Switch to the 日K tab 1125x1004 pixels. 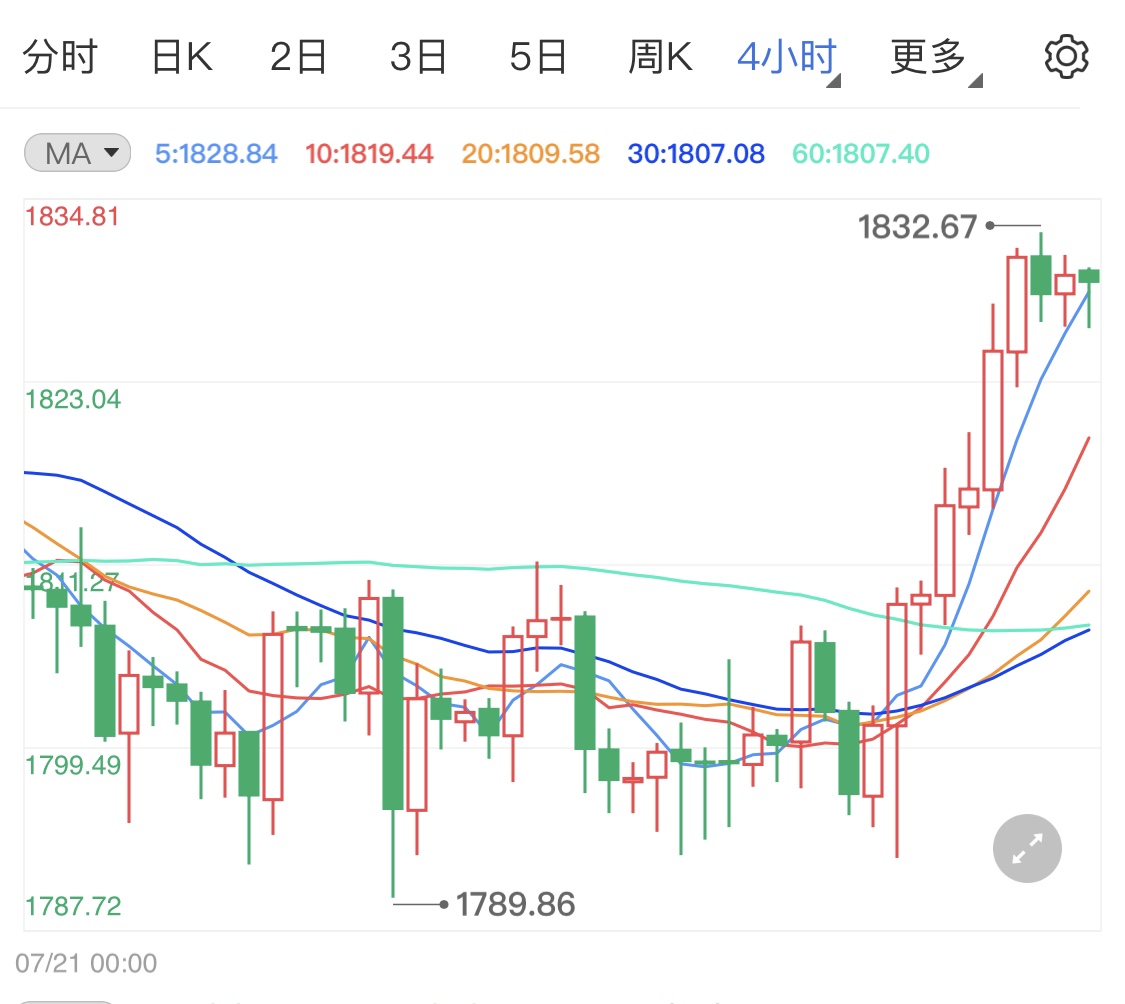[182, 57]
